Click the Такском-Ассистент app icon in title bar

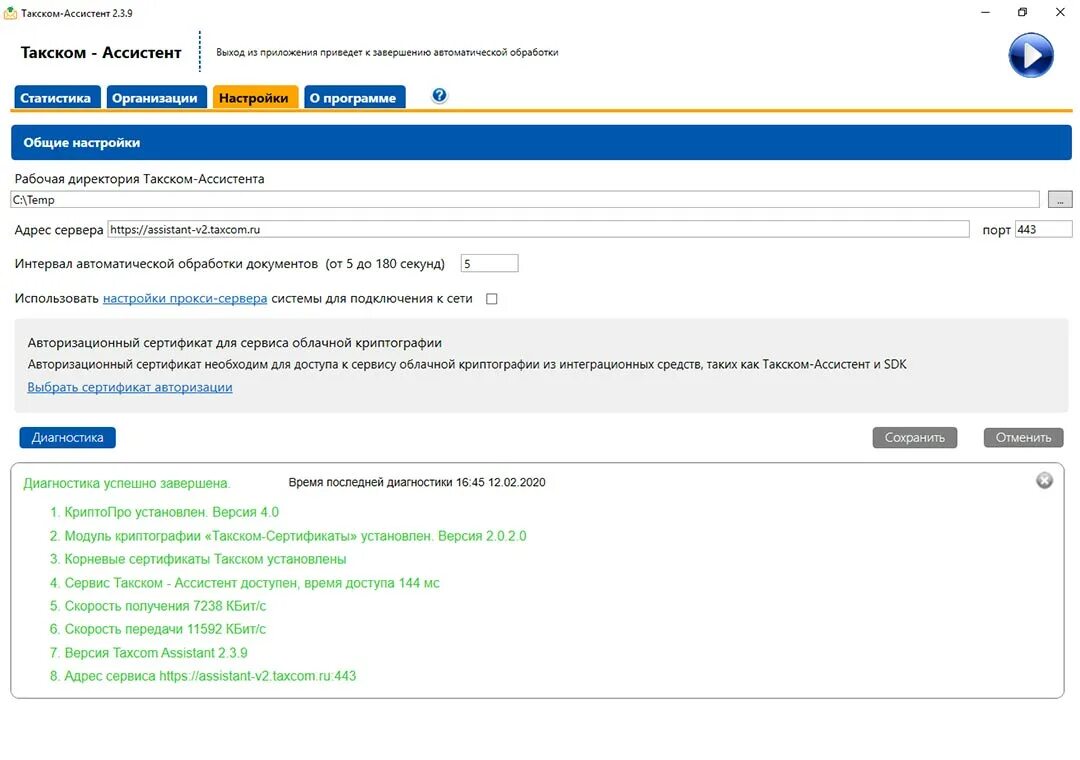[10, 12]
